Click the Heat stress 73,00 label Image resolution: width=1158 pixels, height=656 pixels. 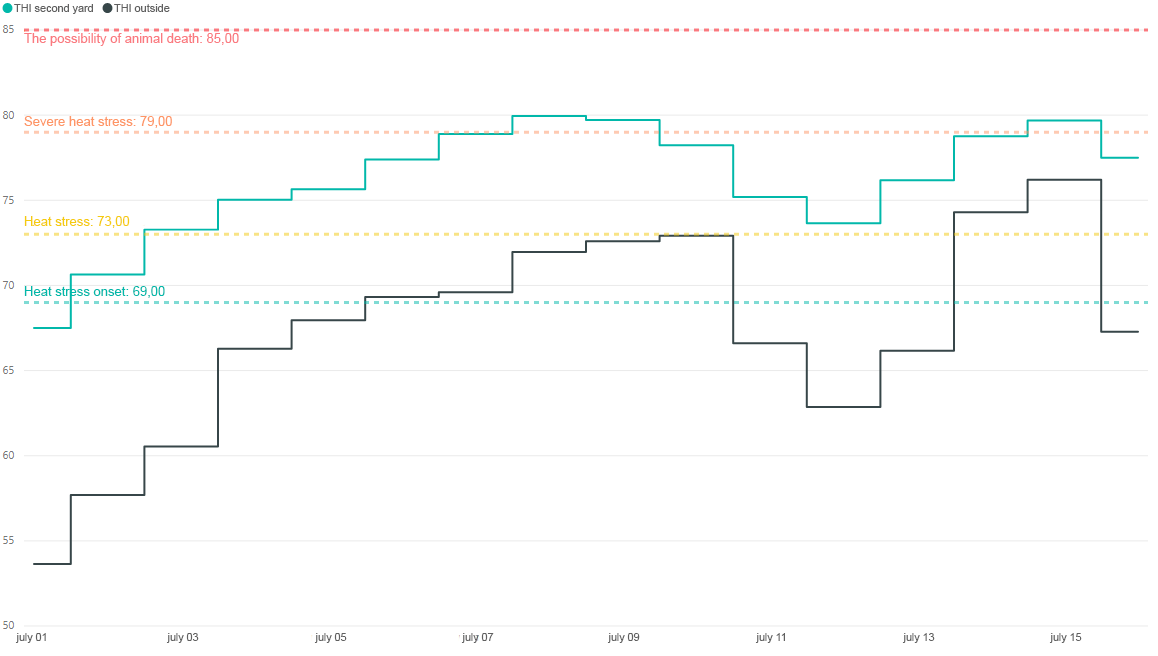77,222
